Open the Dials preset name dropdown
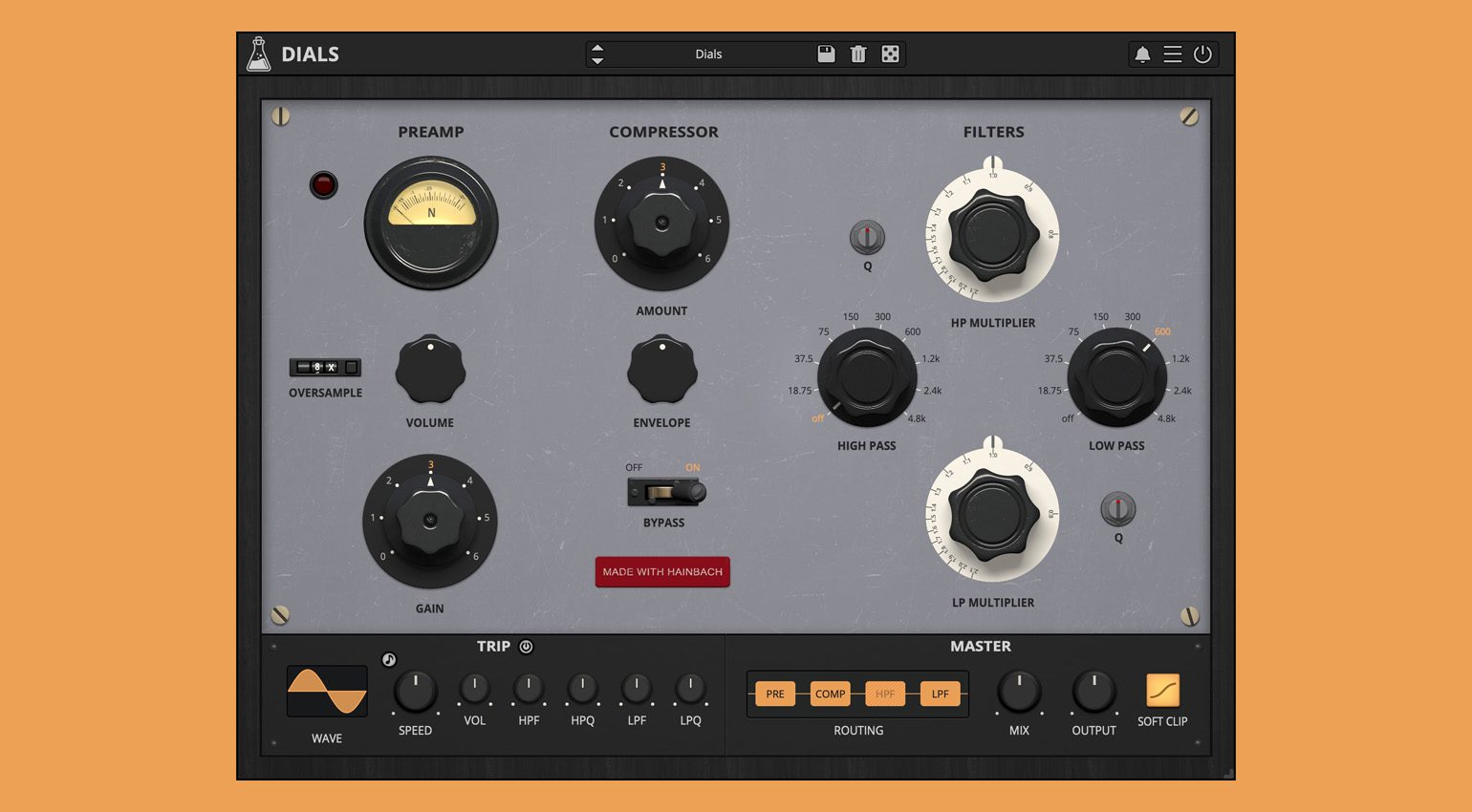Viewport: 1472px width, 812px height. point(708,54)
